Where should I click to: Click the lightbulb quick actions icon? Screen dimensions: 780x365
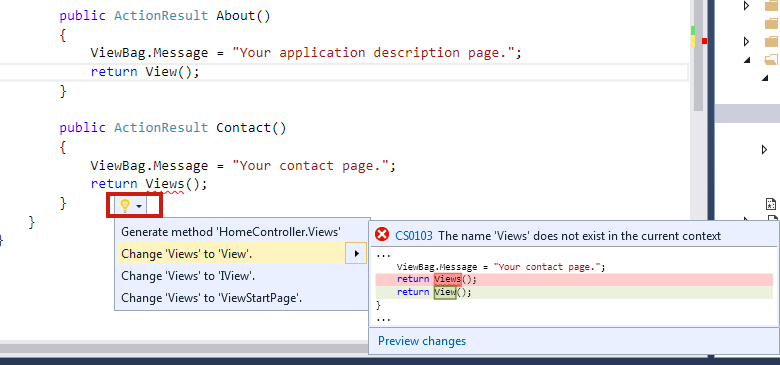(125, 205)
